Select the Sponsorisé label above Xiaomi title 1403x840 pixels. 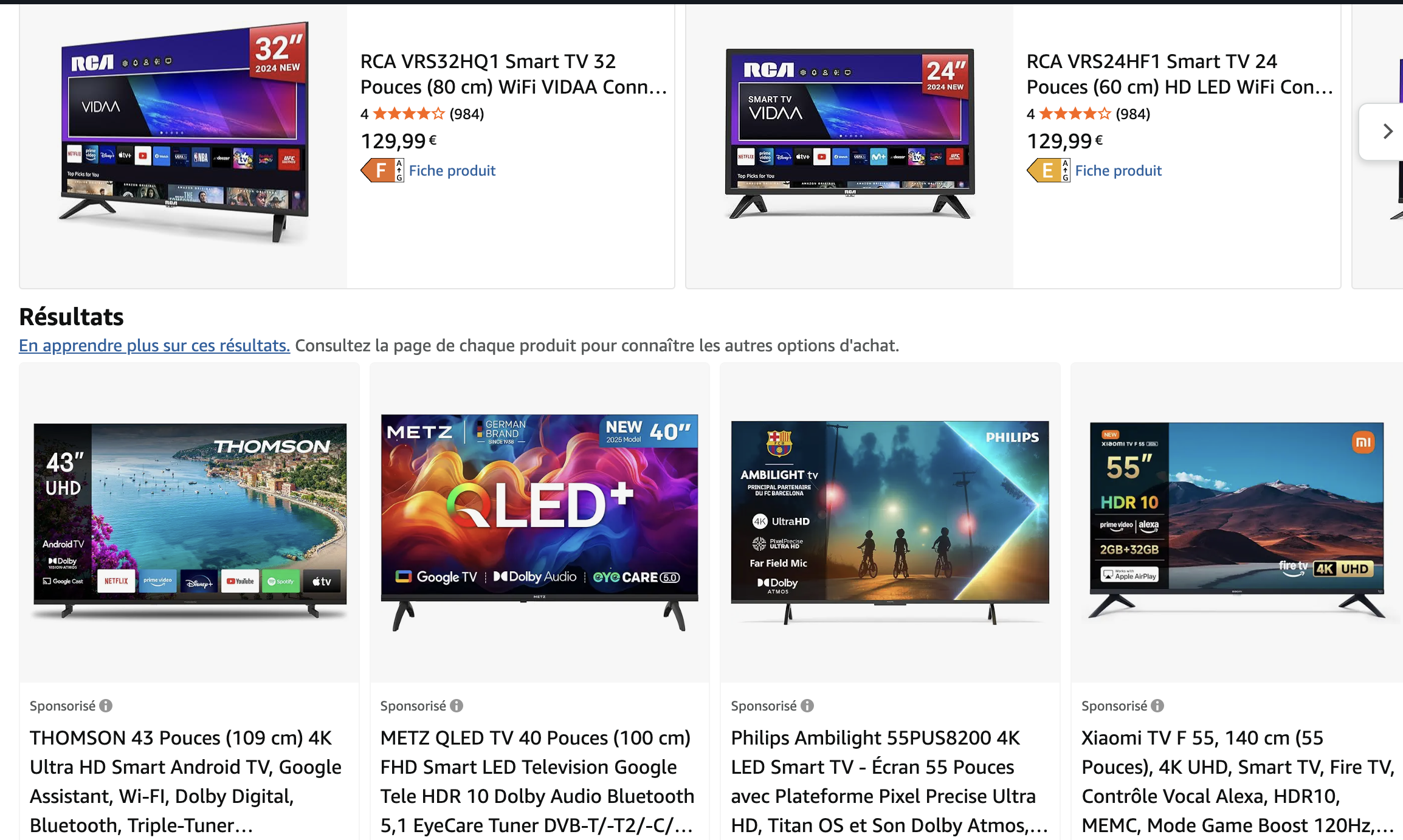pyautogui.click(x=1114, y=706)
